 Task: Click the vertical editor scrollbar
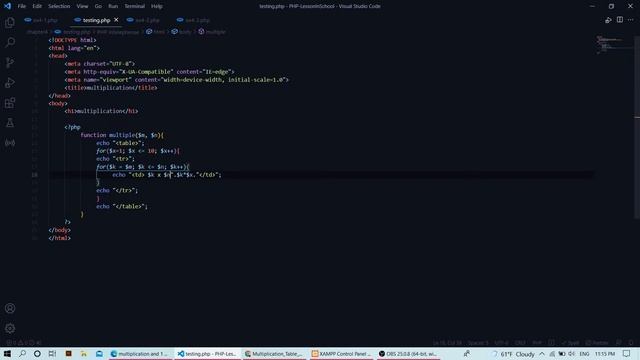tap(637, 127)
